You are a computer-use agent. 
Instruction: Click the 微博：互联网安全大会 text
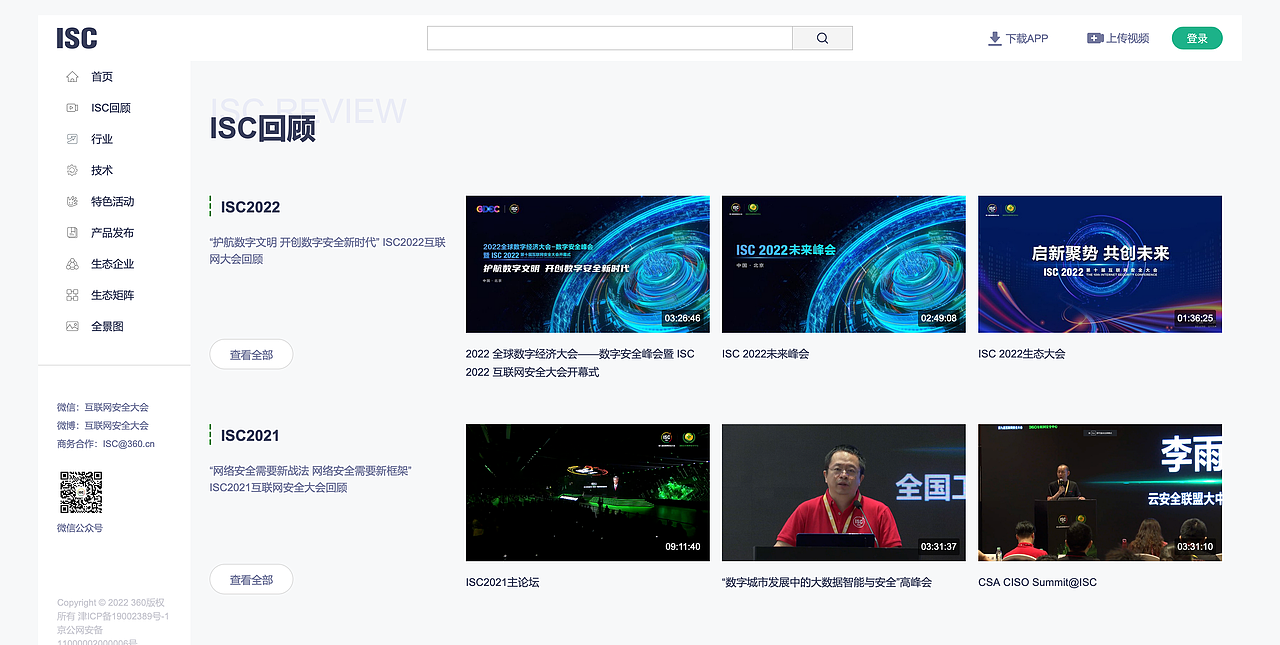coord(103,425)
